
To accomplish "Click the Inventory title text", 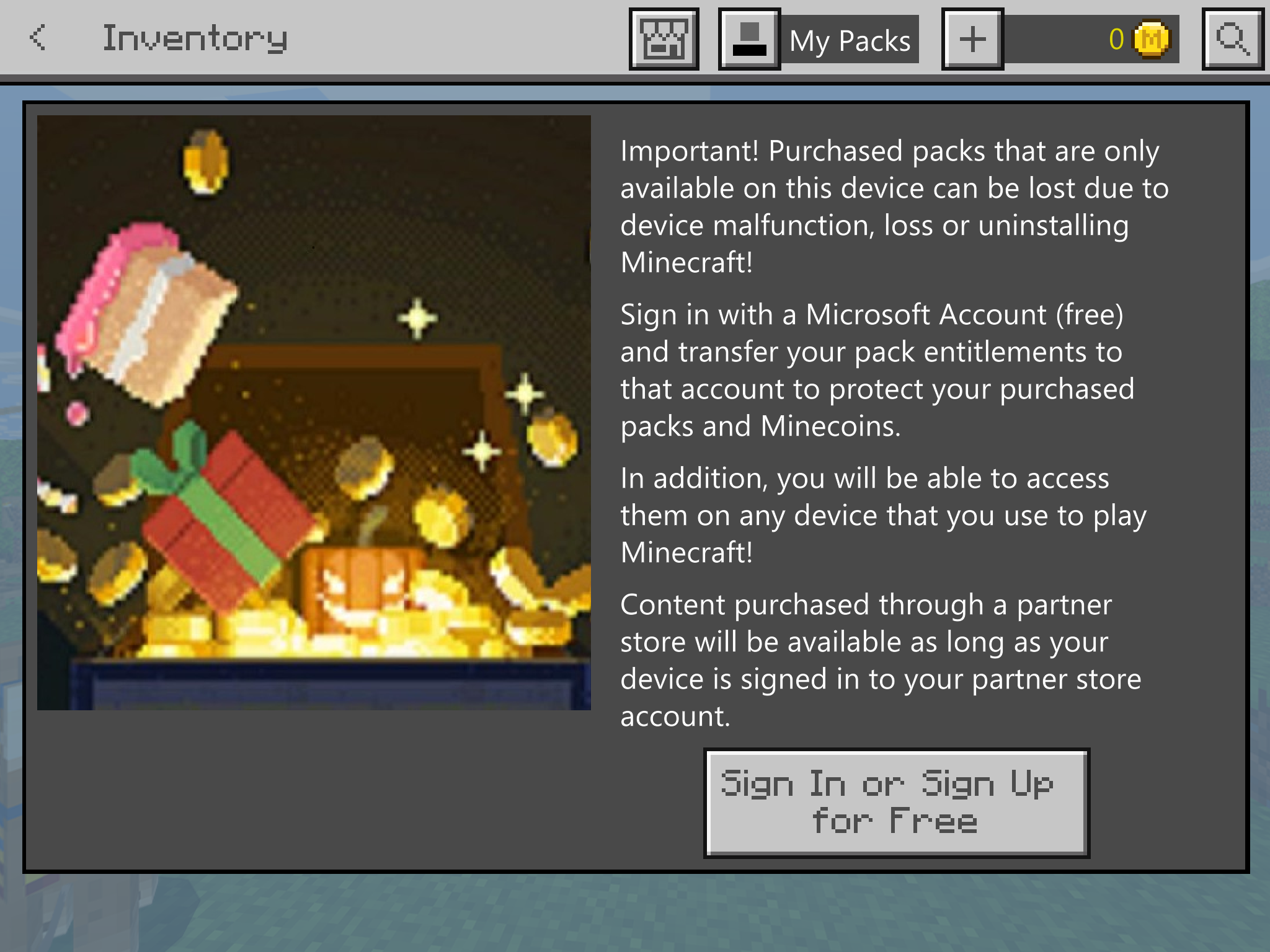I will (x=195, y=38).
